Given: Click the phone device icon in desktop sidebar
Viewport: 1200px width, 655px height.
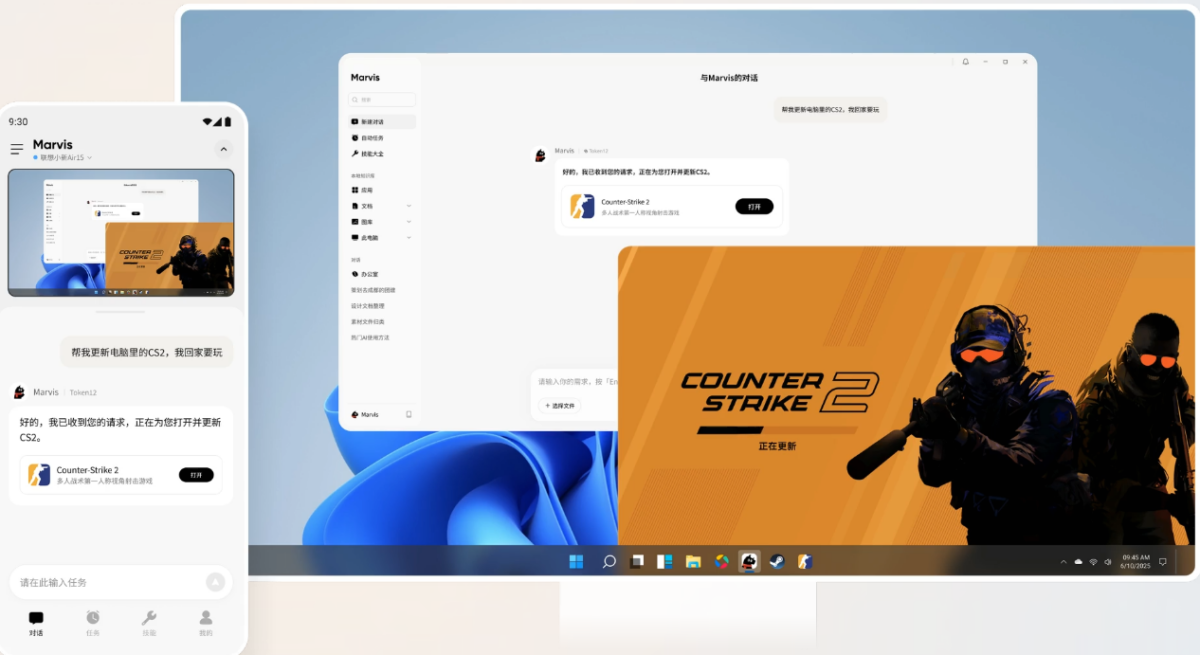Looking at the screenshot, I should [x=408, y=414].
